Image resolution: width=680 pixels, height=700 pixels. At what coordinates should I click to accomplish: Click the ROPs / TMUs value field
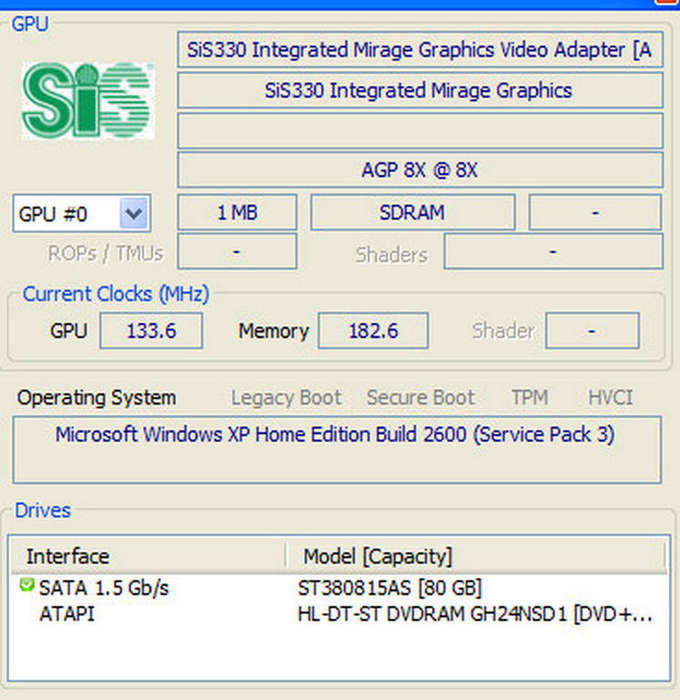(x=237, y=252)
